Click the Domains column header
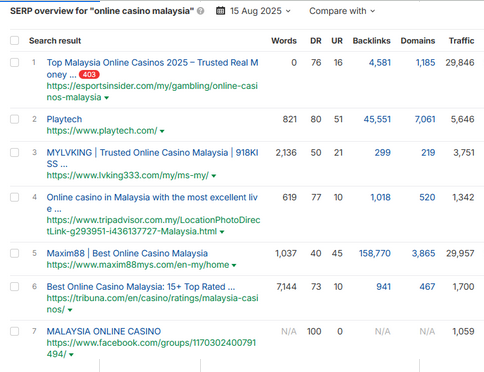Screen dimensions: 484x372 [418, 41]
